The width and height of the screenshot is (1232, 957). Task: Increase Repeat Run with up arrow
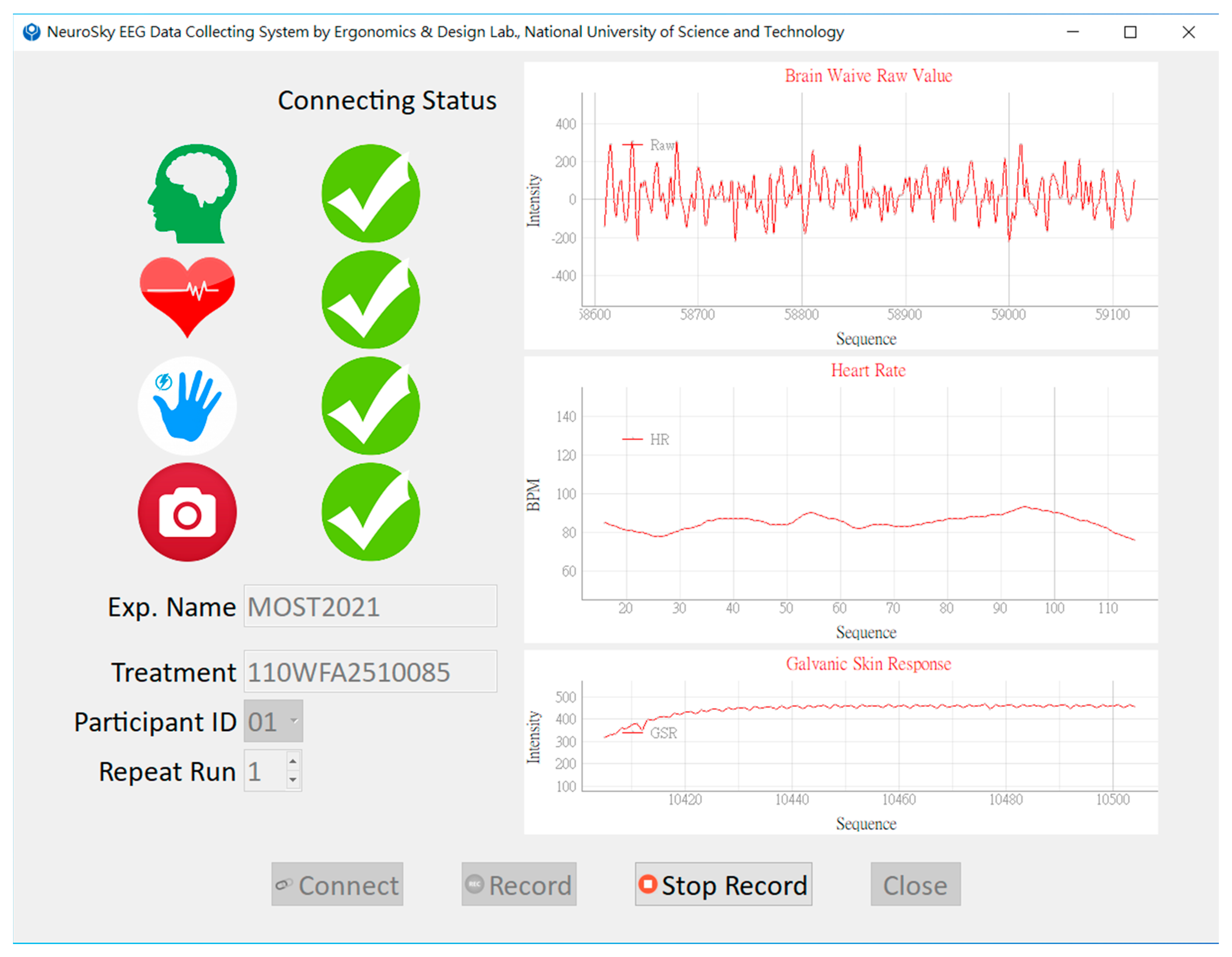coord(293,761)
